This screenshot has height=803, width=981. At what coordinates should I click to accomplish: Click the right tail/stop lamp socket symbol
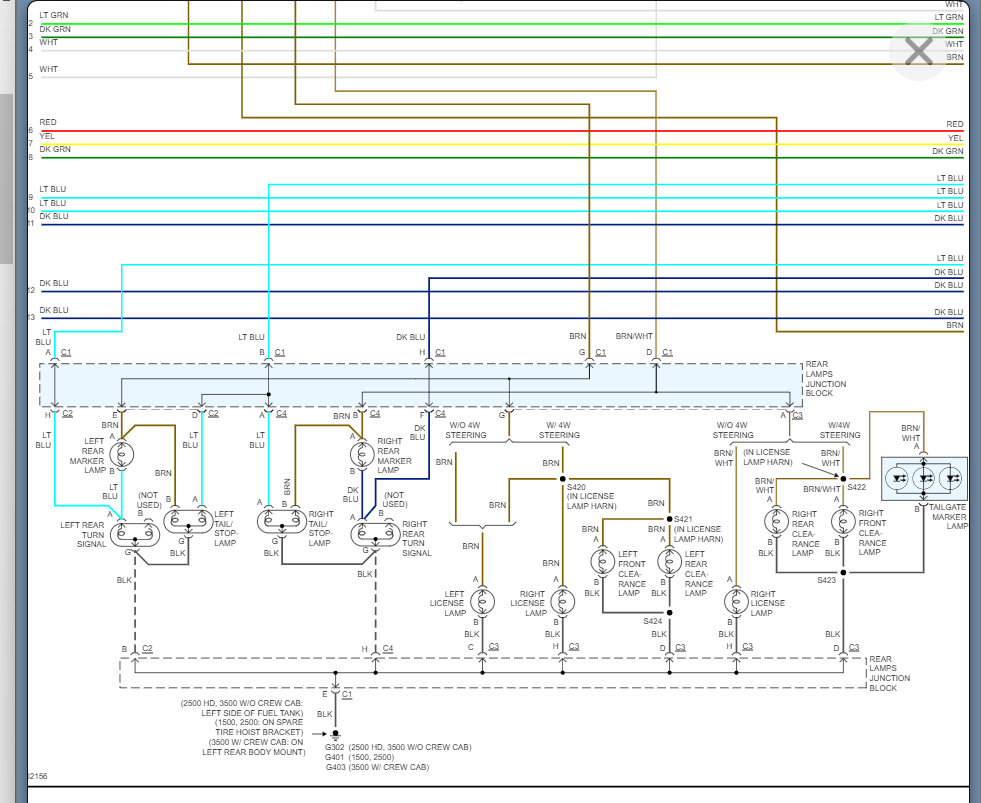pyautogui.click(x=282, y=521)
